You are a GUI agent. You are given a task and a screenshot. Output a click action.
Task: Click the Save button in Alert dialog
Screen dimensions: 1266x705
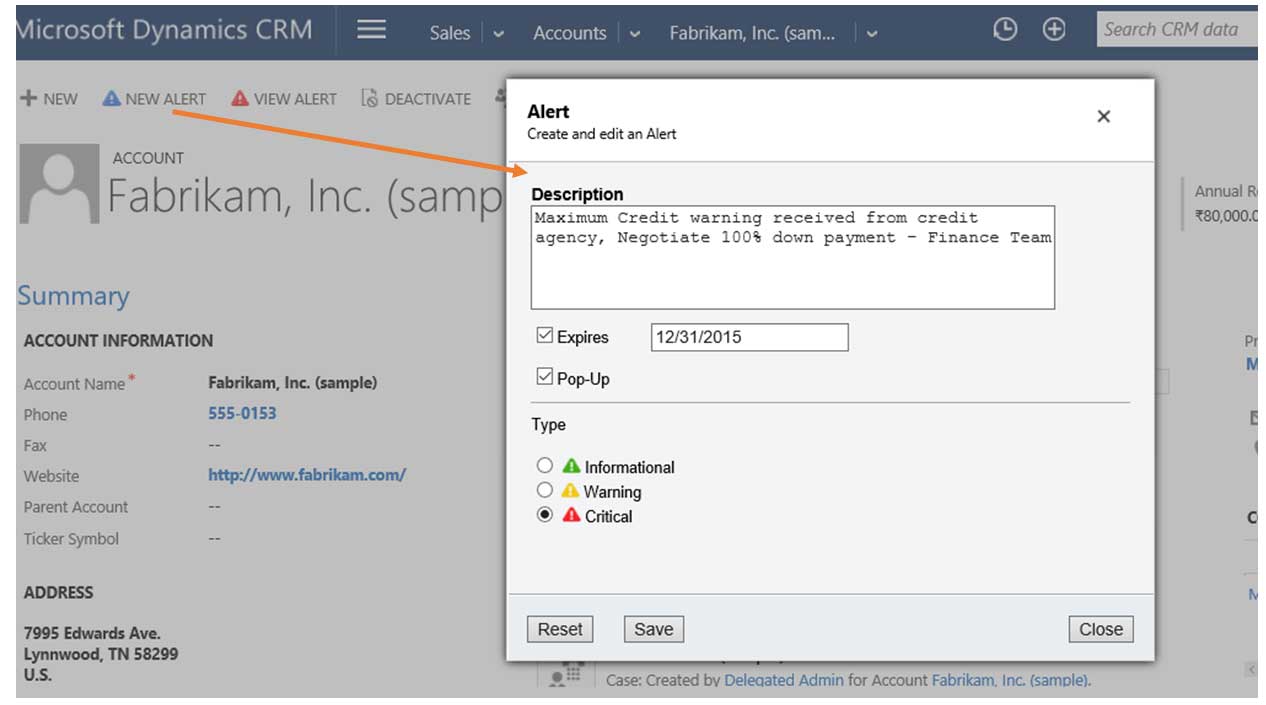[x=653, y=629]
